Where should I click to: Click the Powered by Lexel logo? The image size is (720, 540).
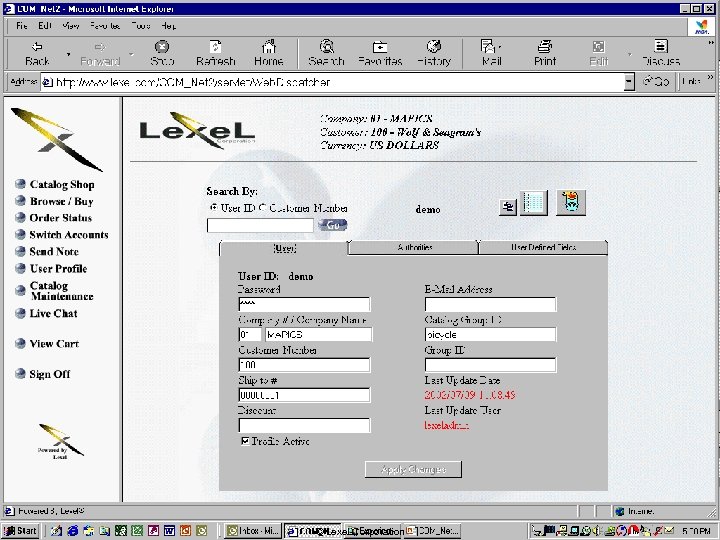pos(61,441)
